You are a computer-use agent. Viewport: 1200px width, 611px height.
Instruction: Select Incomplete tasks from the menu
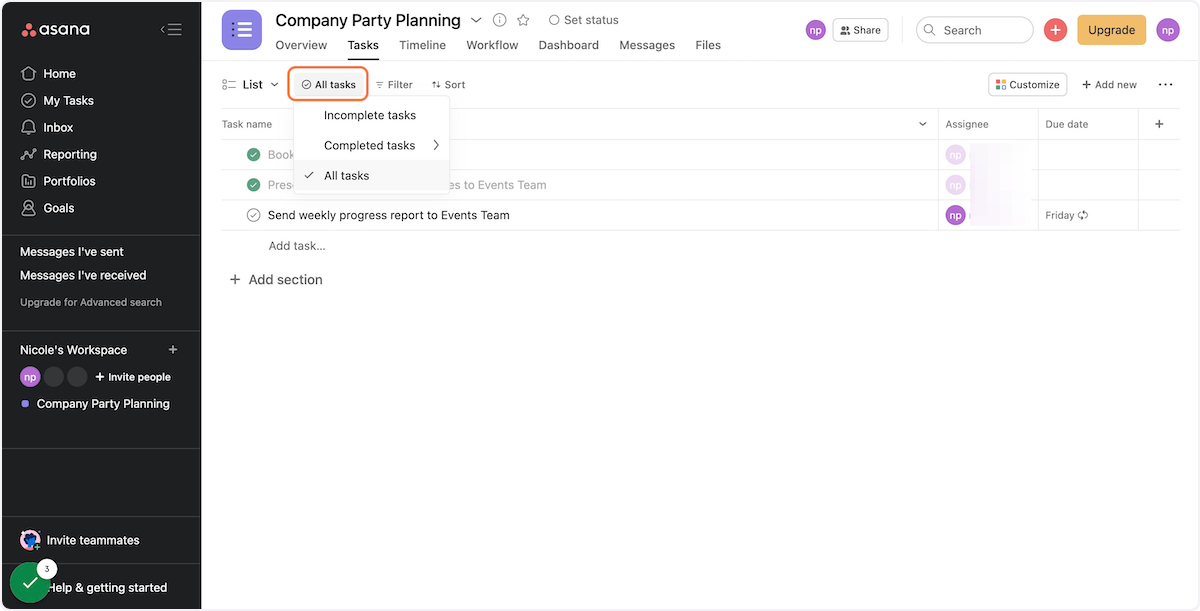(x=371, y=115)
